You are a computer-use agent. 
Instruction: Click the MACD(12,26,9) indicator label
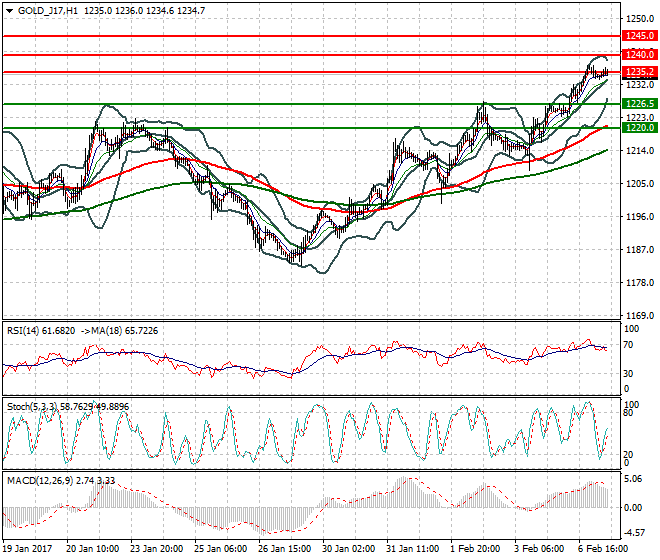tap(40, 480)
